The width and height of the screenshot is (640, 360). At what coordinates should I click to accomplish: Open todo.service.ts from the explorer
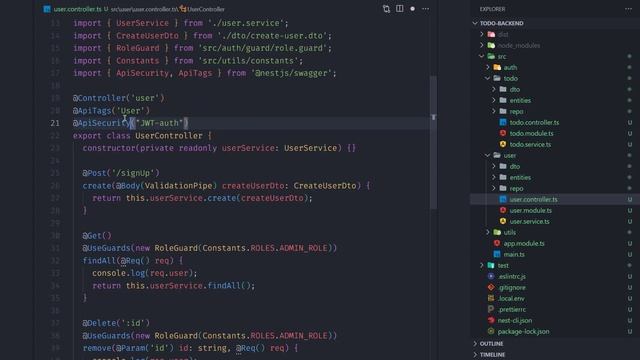point(530,144)
